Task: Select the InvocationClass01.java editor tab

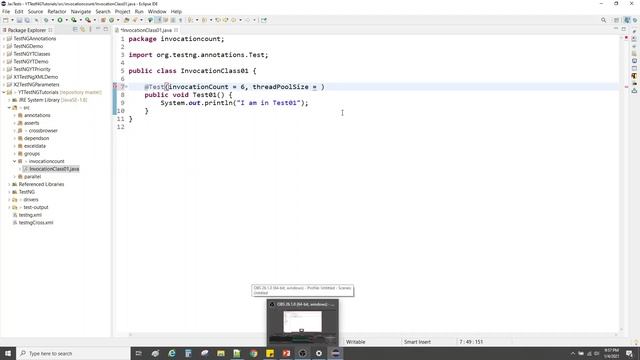Action: [146, 30]
